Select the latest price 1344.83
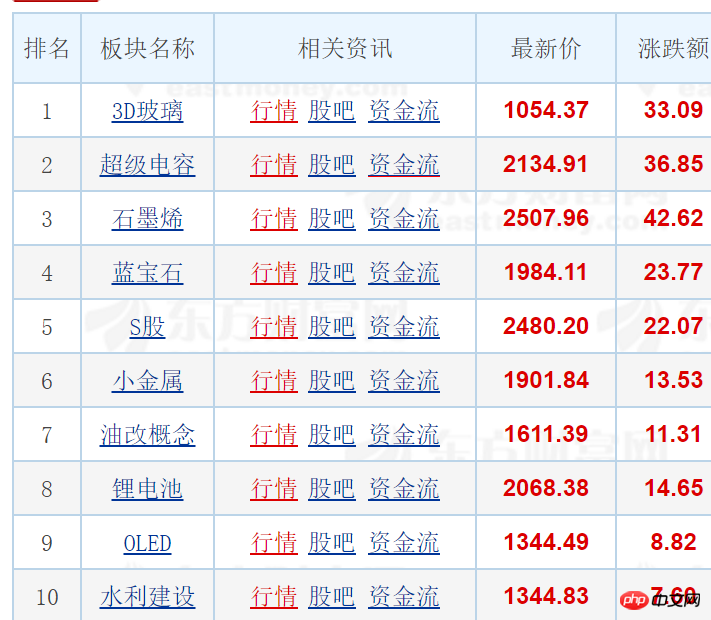Image resolution: width=711 pixels, height=620 pixels. pos(546,596)
